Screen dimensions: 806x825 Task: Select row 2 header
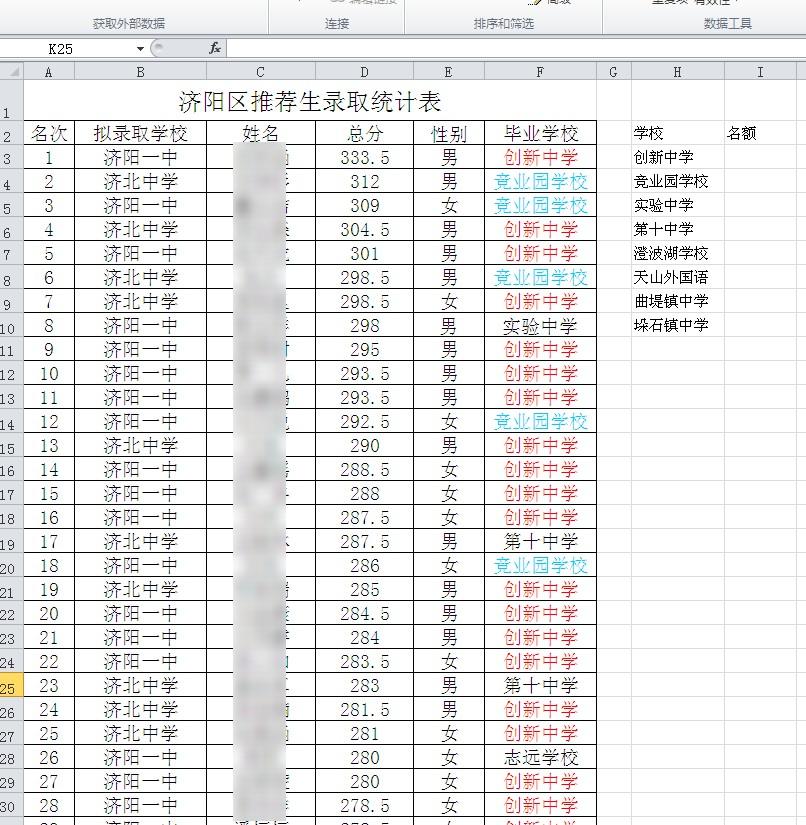pyautogui.click(x=12, y=133)
